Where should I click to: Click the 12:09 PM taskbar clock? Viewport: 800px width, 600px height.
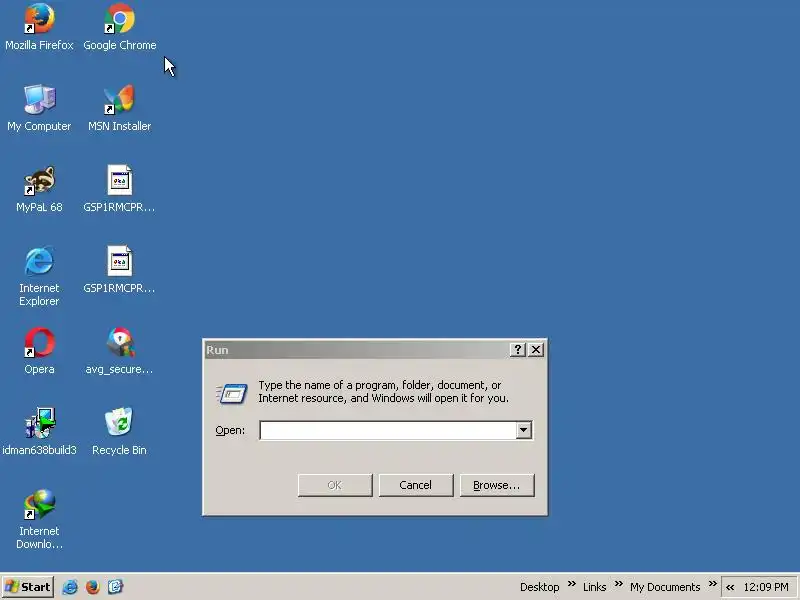click(x=766, y=587)
